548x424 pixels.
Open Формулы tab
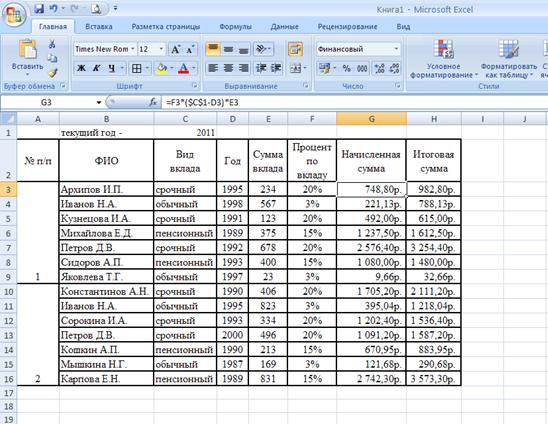[x=236, y=27]
